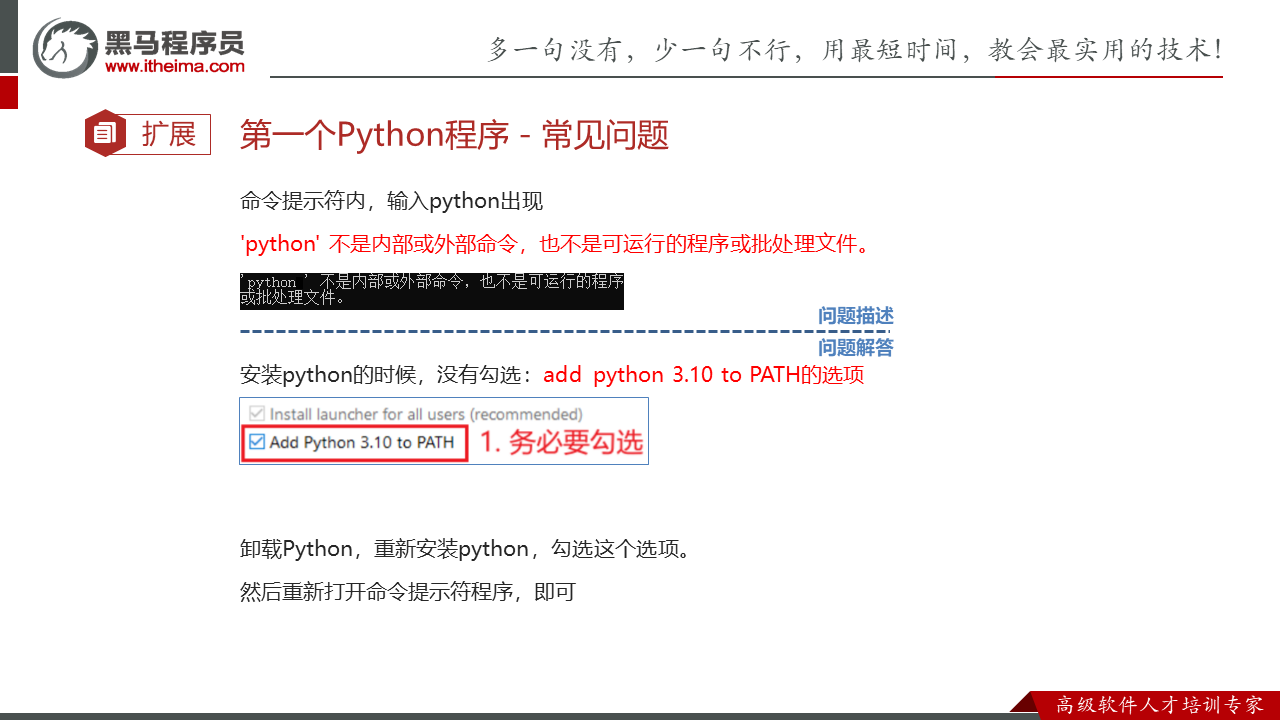
Task: Select the 扩展 label box
Action: point(168,134)
